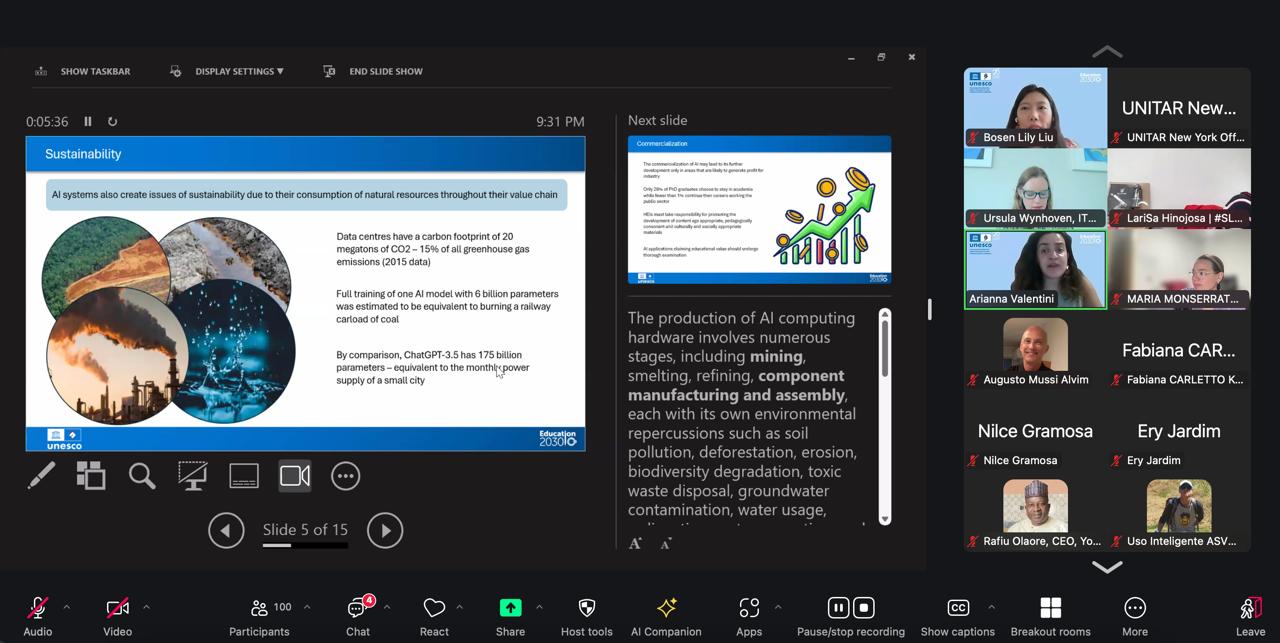Toggle subtitles icon in presenter view
This screenshot has width=1280, height=643.
244,476
